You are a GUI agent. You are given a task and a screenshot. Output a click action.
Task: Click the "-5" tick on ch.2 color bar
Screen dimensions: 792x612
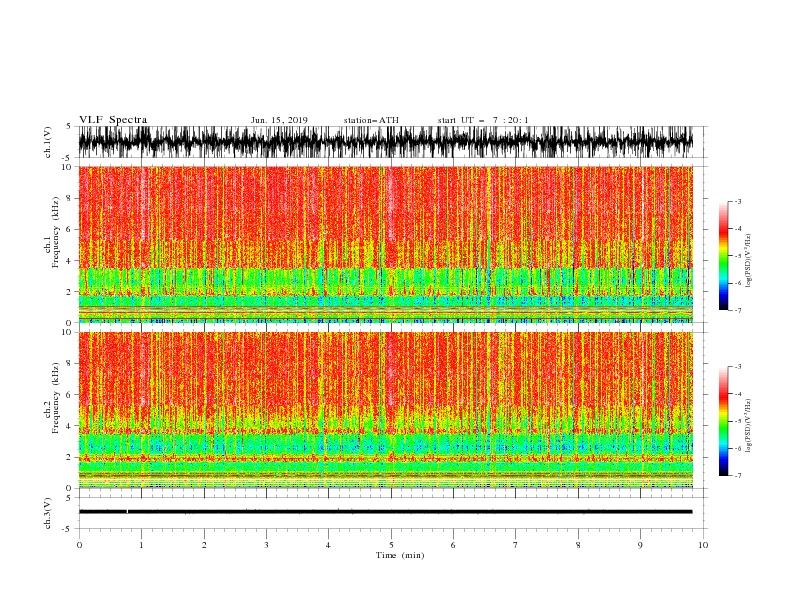coord(738,421)
